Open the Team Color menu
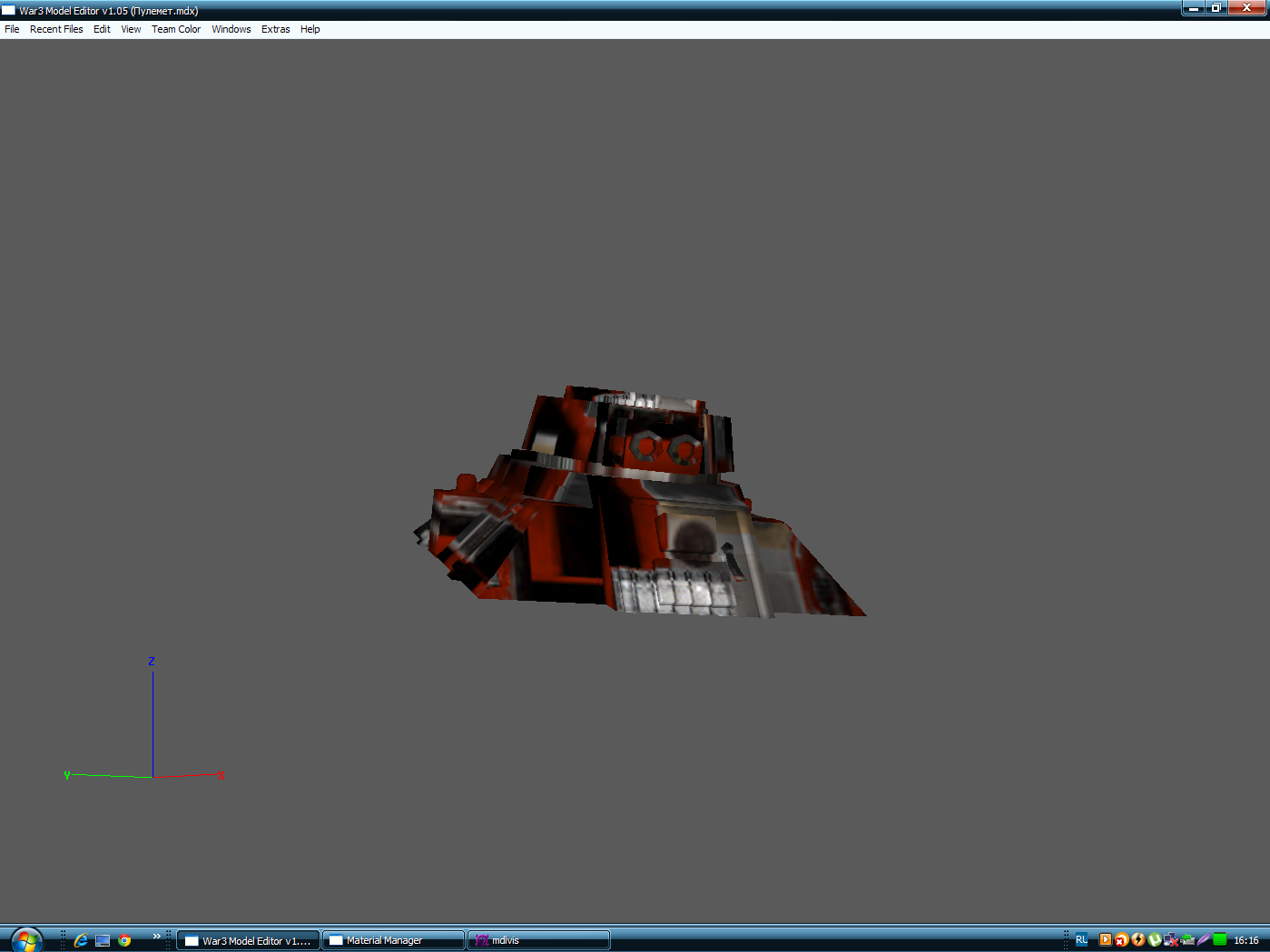This screenshot has height=952, width=1270. (176, 29)
